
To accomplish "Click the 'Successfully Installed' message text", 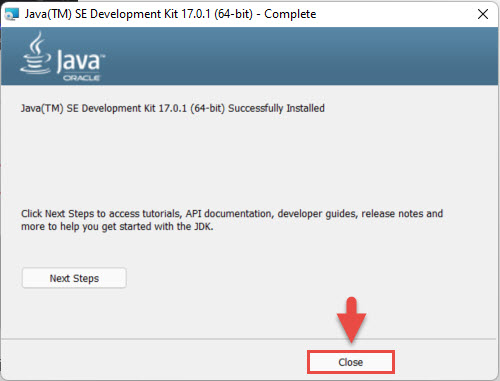I will click(276, 108).
